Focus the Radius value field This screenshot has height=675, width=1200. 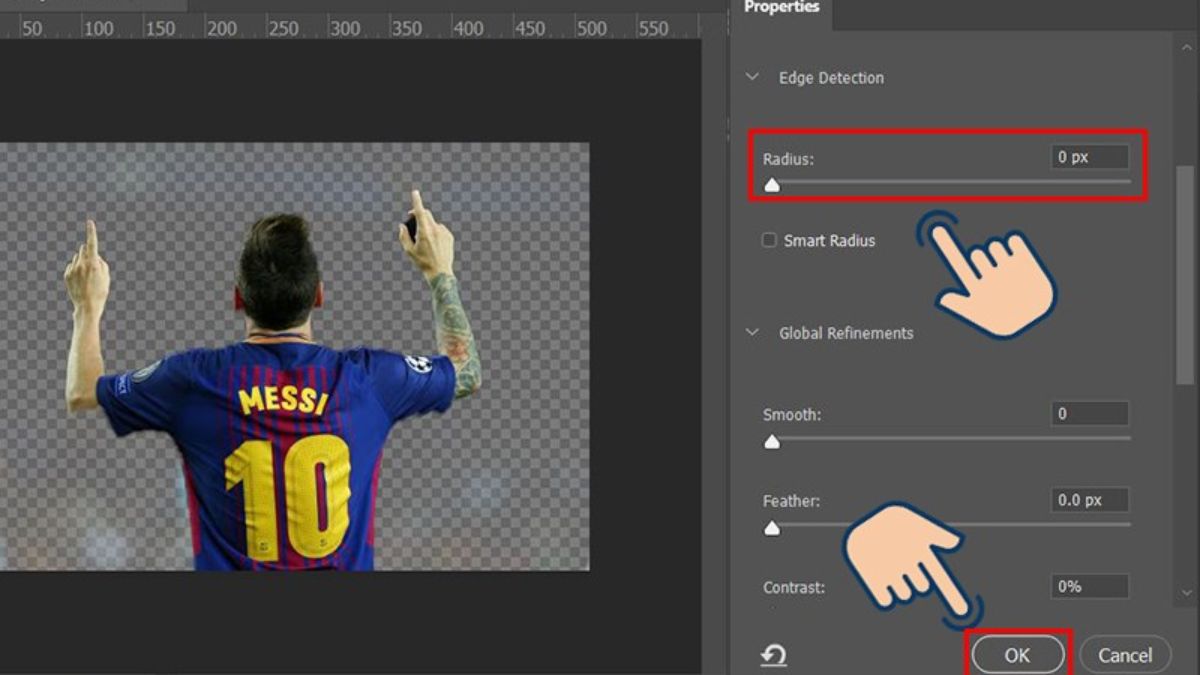coord(1089,157)
